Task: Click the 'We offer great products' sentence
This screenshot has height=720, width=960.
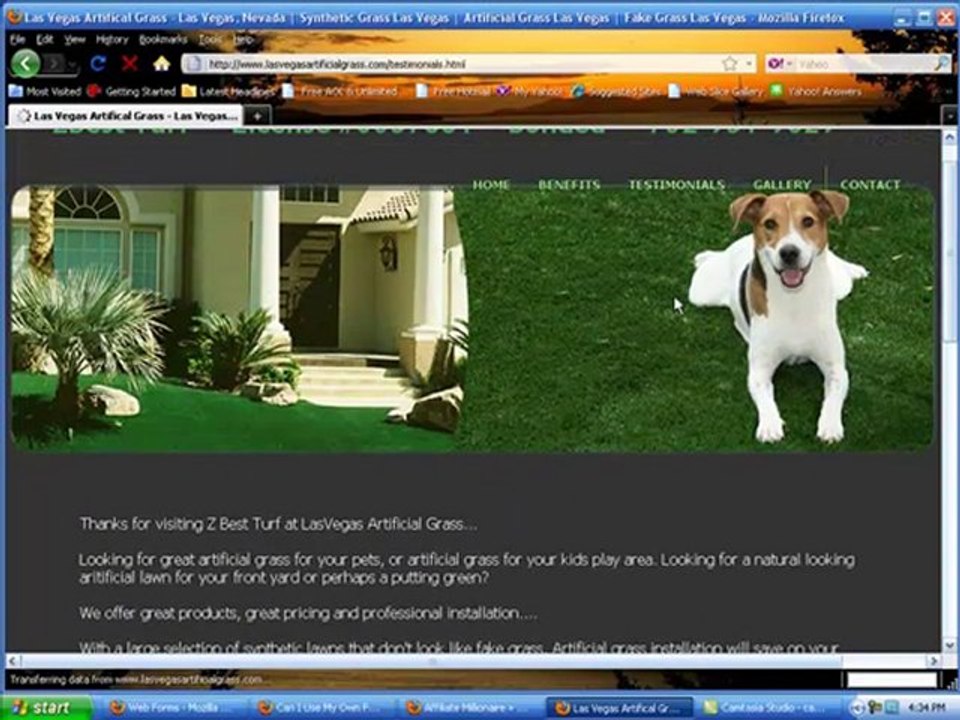Action: tap(308, 613)
